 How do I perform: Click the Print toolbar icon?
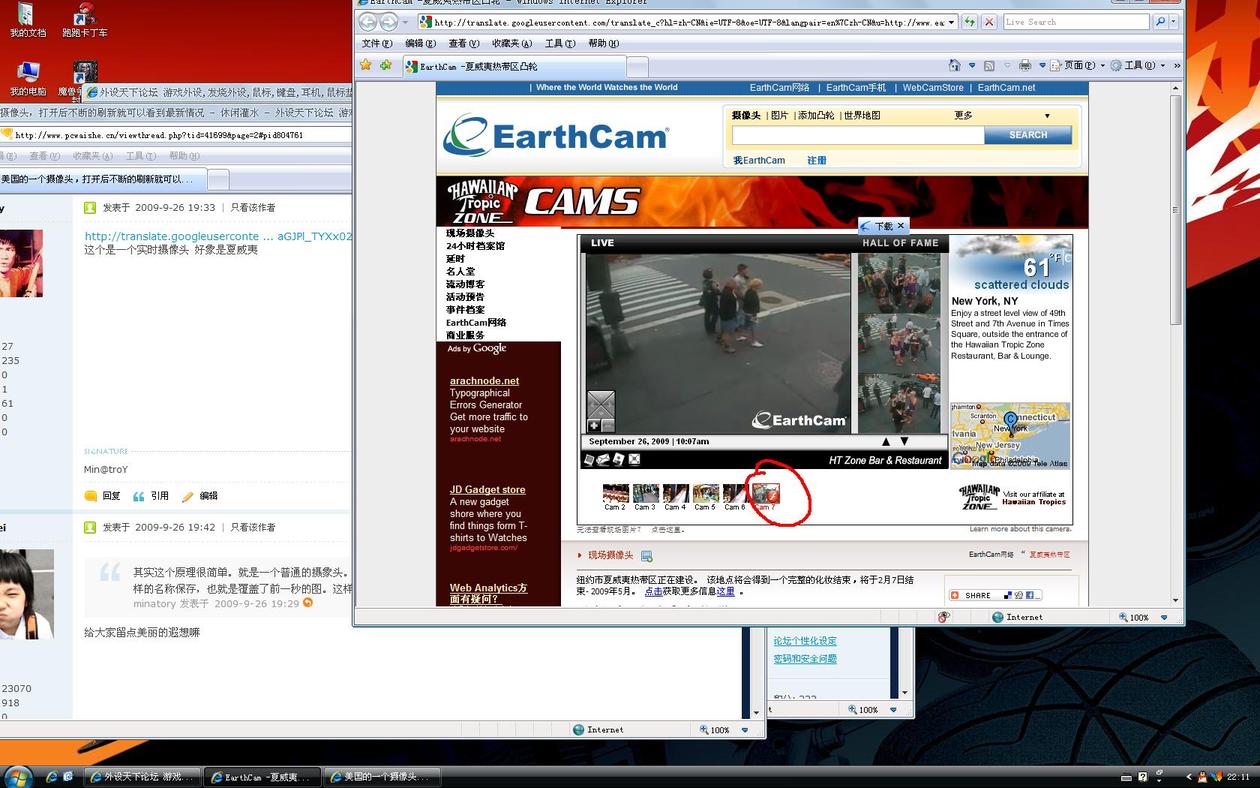[x=1024, y=65]
